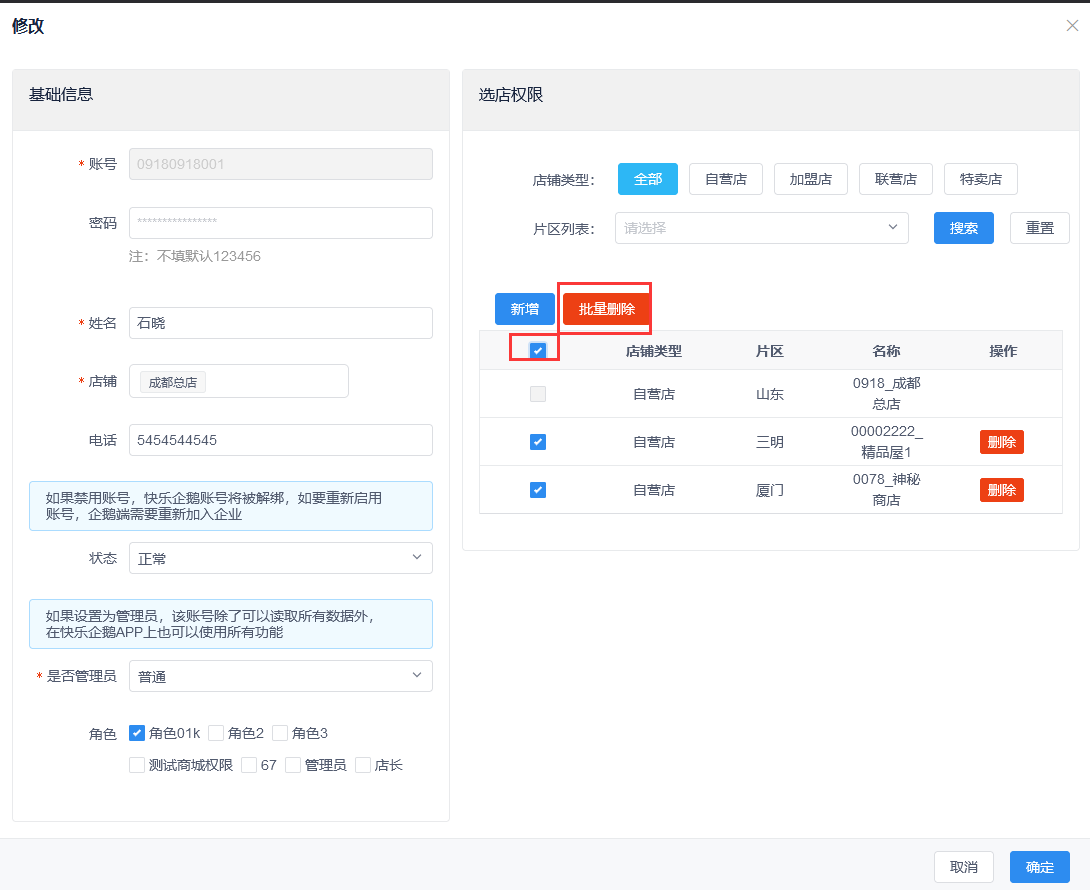Uncheck the 三明 store row checkbox
The image size is (1090, 890).
pos(538,442)
